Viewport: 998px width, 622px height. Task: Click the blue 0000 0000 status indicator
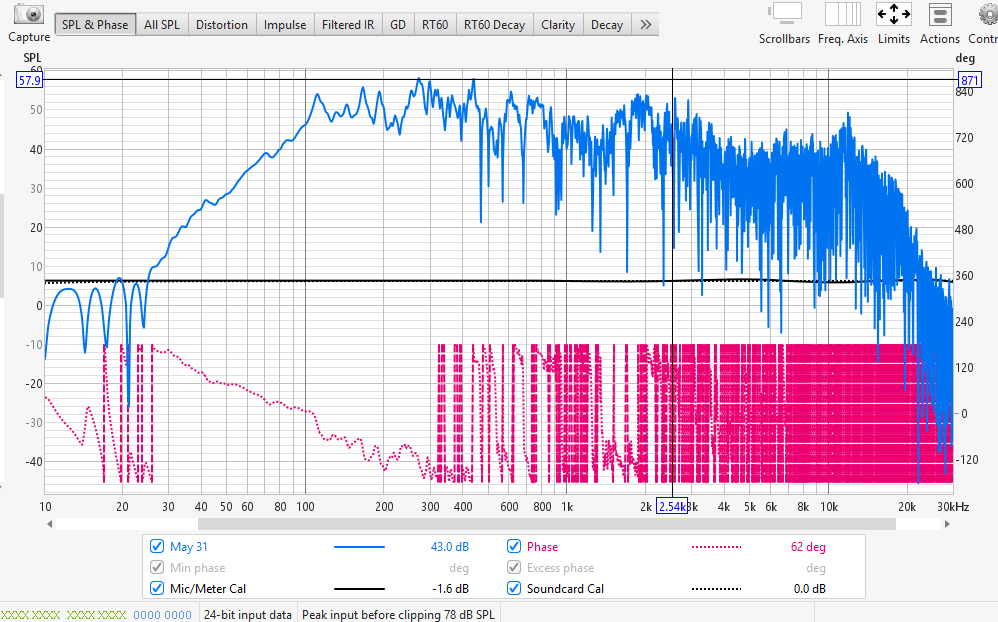point(162,615)
